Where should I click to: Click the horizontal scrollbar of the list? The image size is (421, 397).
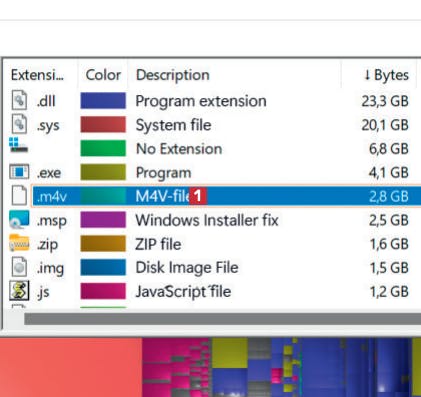(x=222, y=319)
